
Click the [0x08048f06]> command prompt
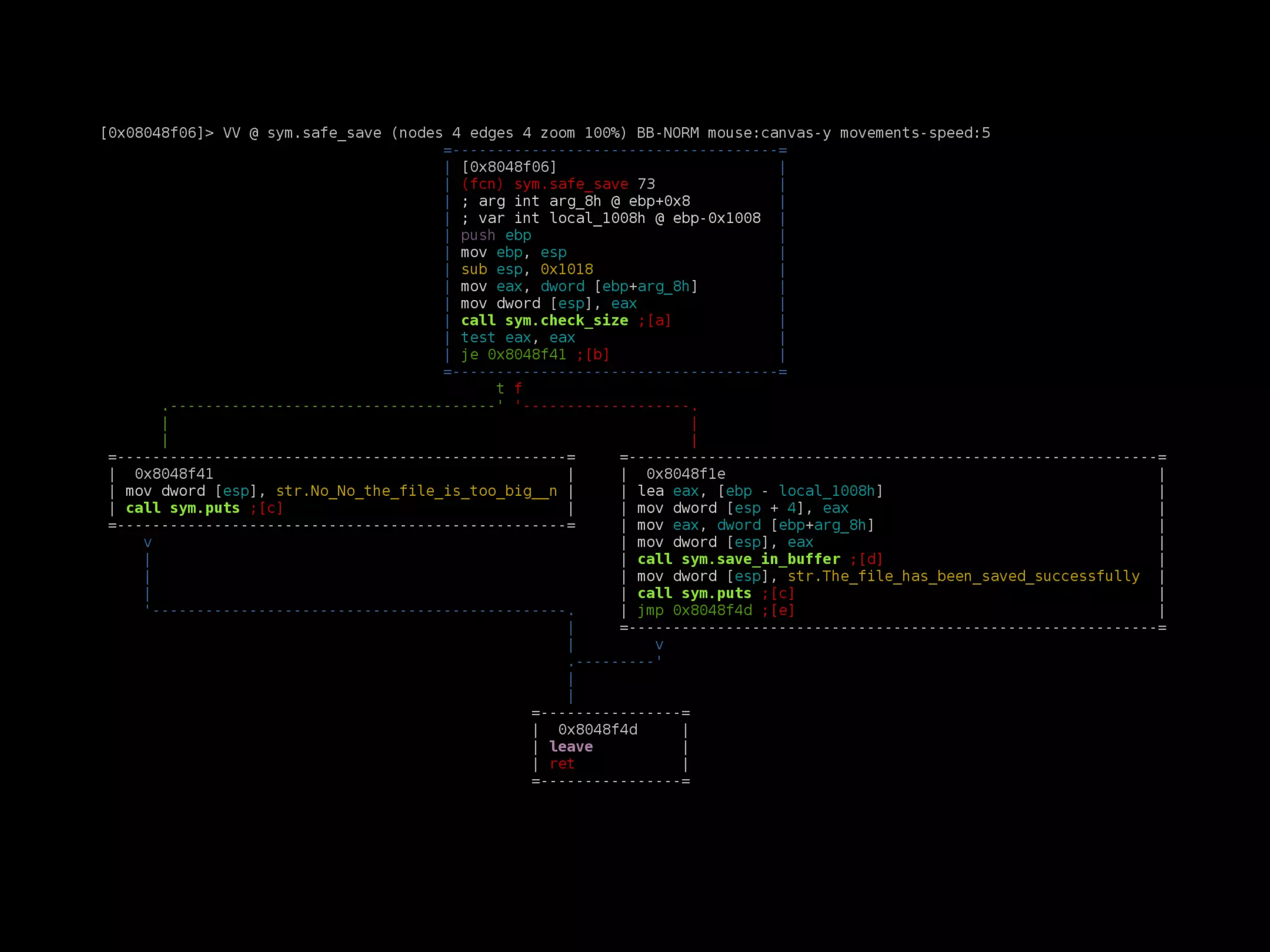point(156,133)
